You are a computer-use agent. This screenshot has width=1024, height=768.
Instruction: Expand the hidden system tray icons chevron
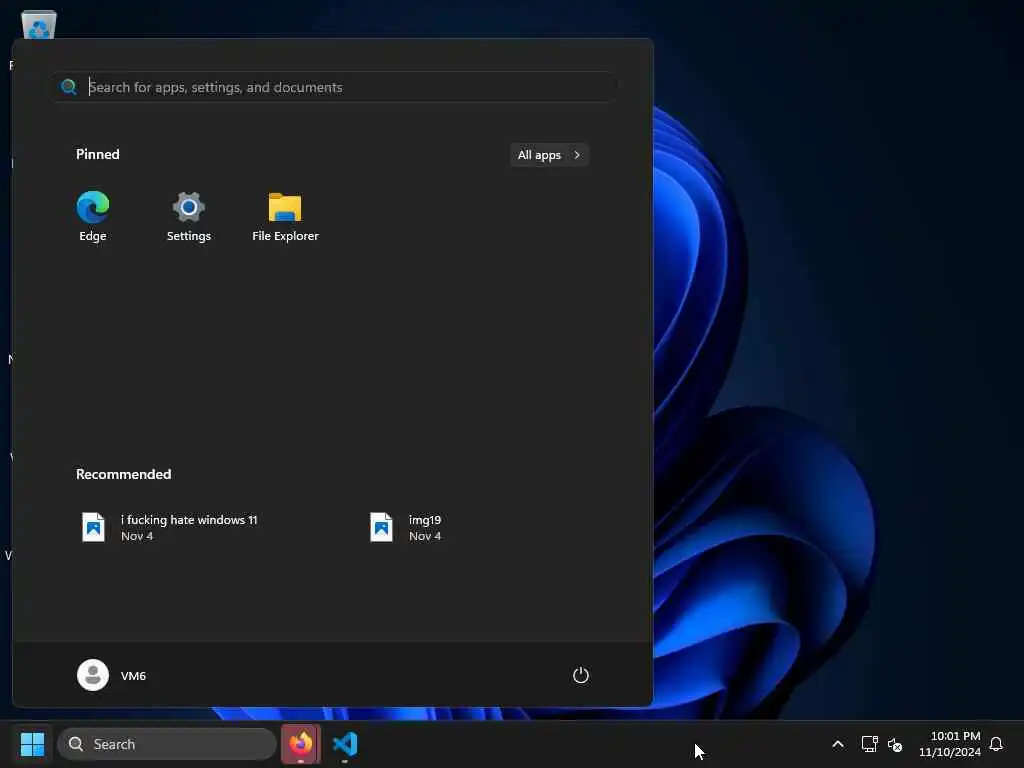(x=838, y=744)
